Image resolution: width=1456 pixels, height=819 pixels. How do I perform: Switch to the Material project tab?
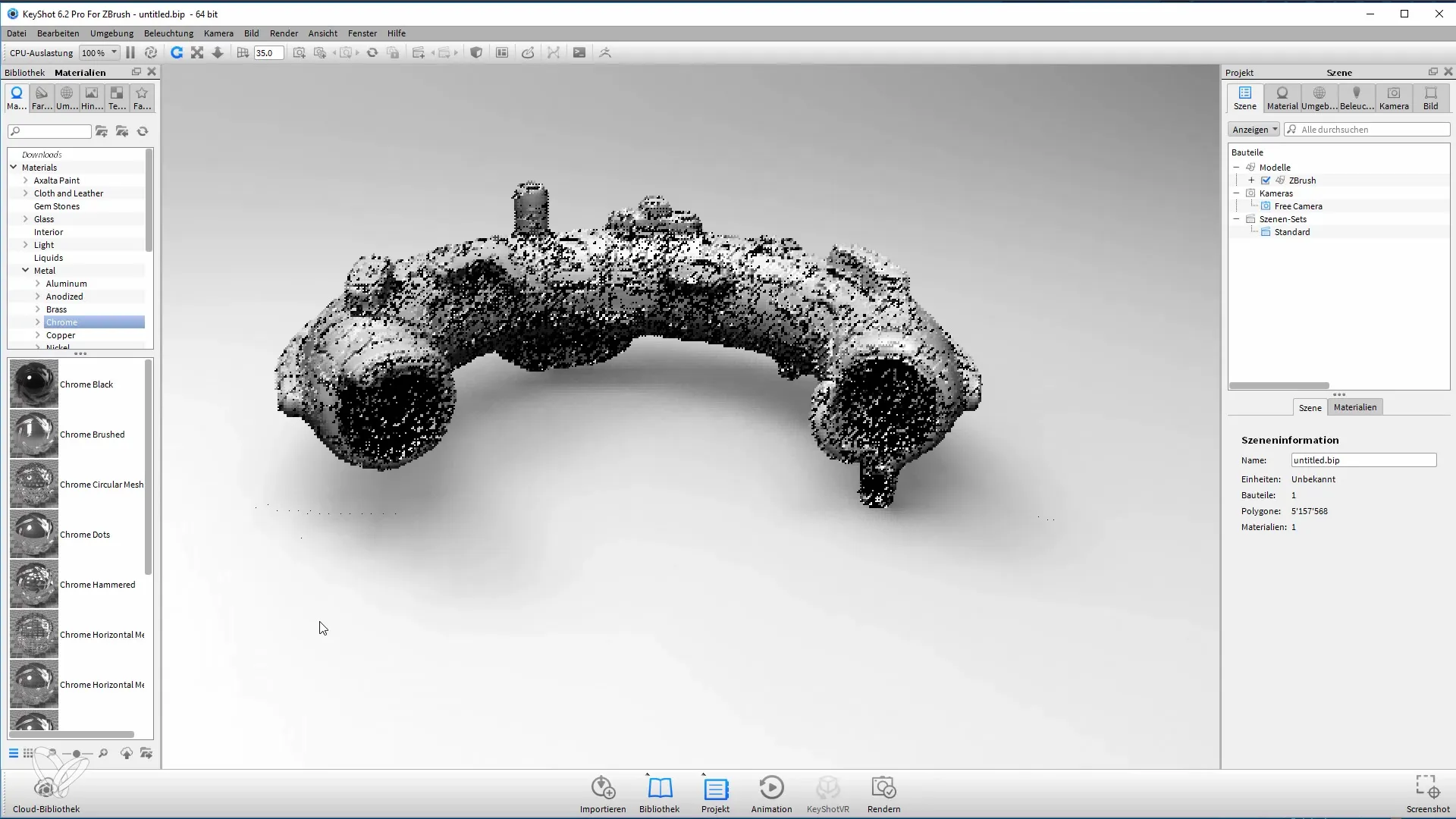tap(1282, 99)
